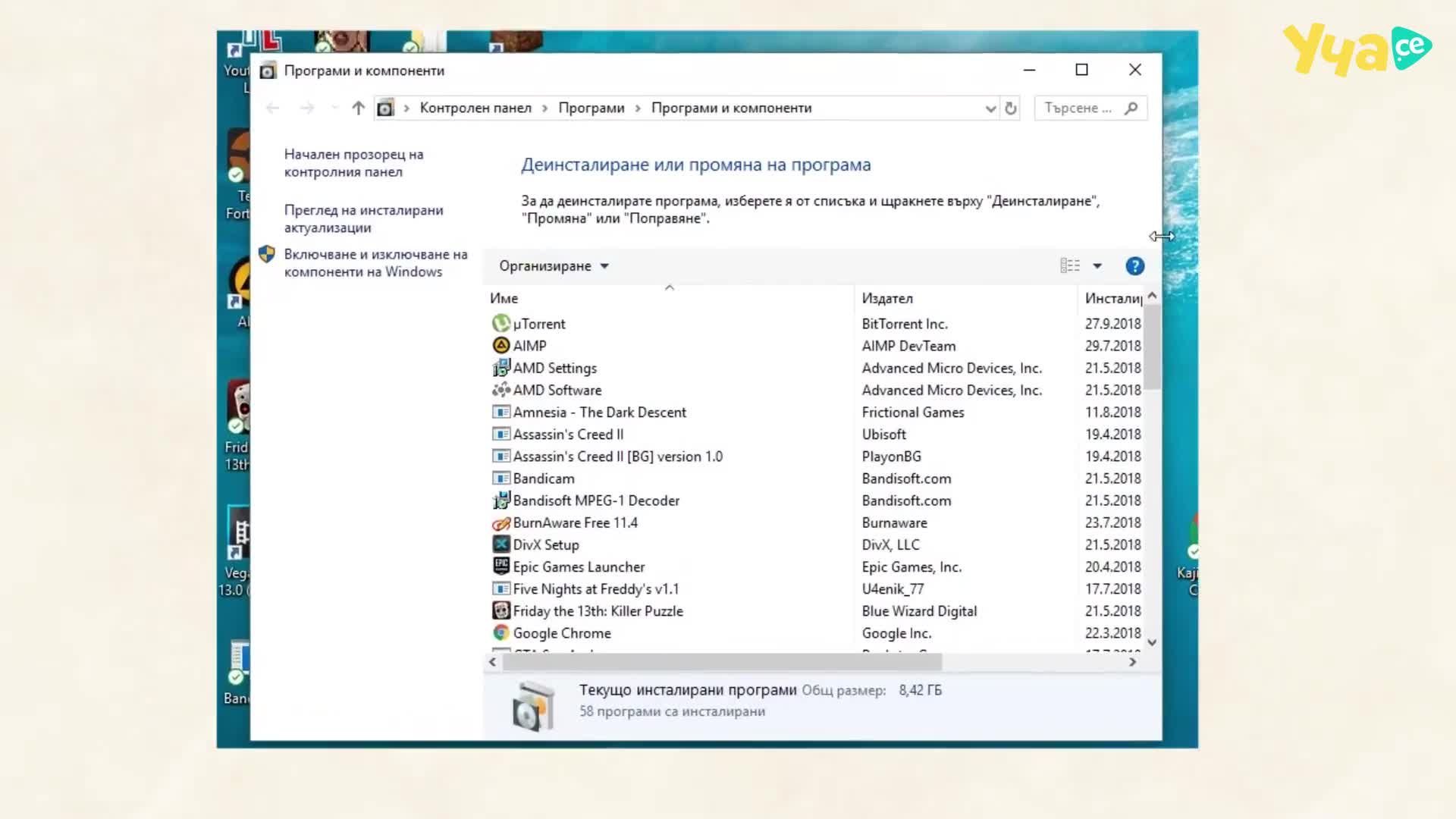Click the Friday the 13th: Killer Puzzle icon

coord(500,610)
